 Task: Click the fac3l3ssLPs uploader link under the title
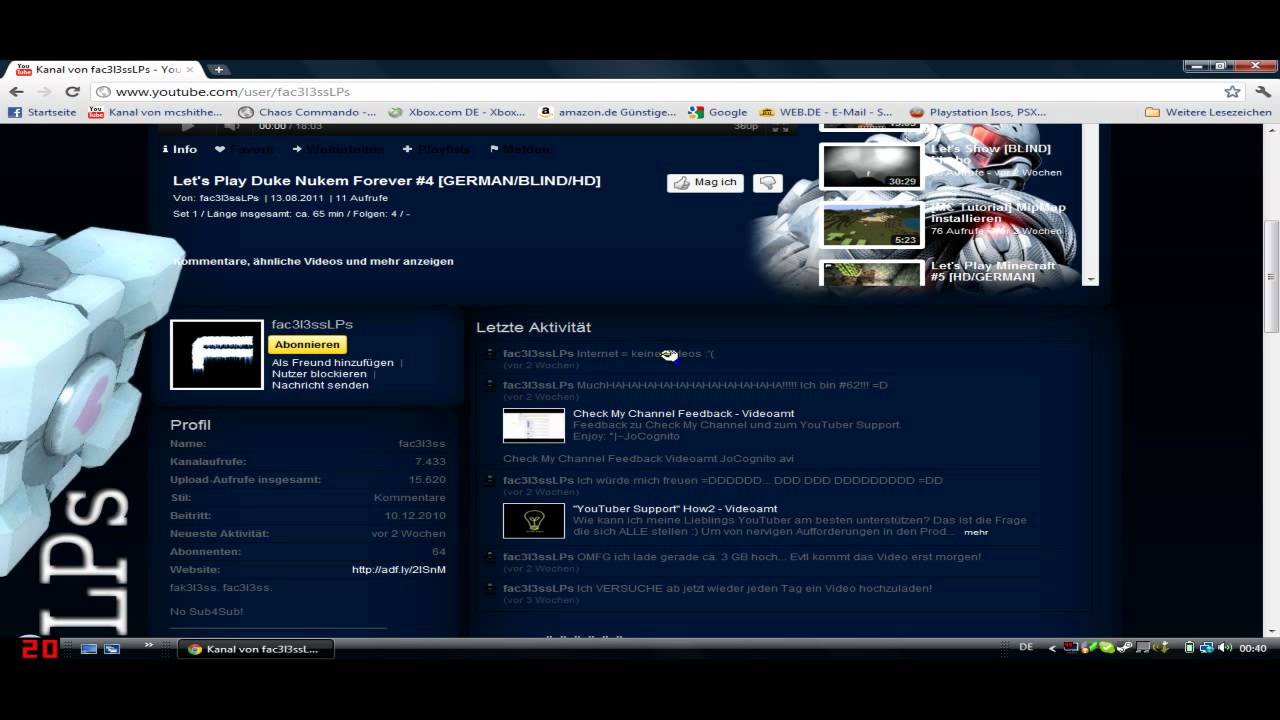pos(229,198)
